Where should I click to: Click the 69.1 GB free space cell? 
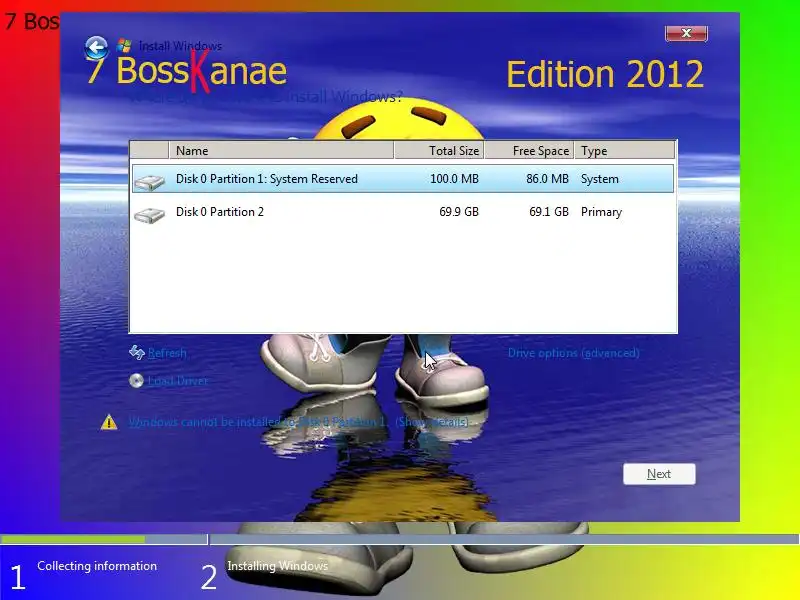[x=548, y=212]
